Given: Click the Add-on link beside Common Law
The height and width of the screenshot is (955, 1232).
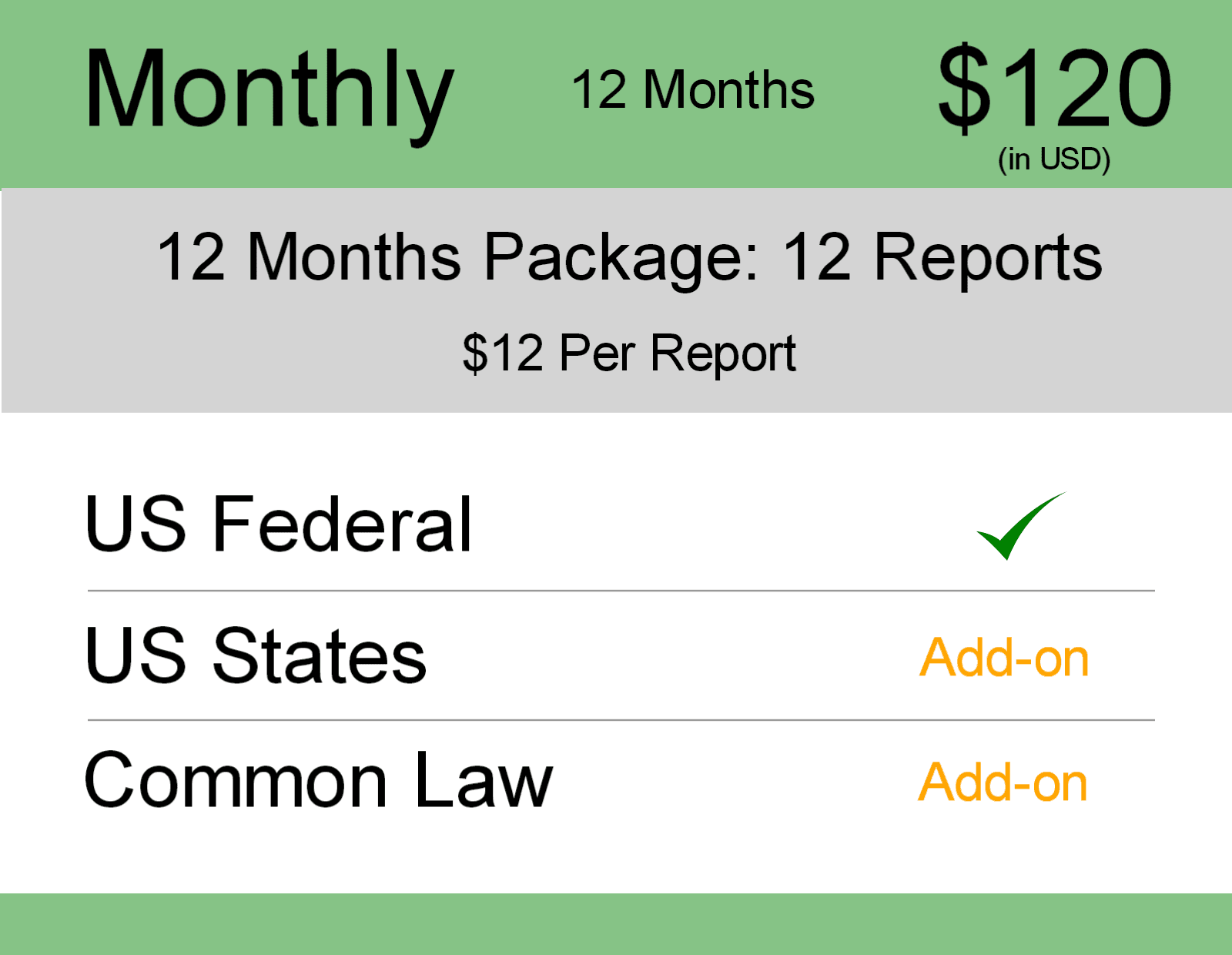Looking at the screenshot, I should pyautogui.click(x=1003, y=783).
